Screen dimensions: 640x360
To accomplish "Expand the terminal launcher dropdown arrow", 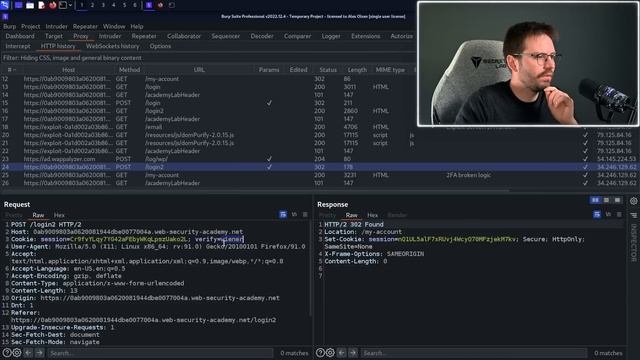I will click(x=71, y=5).
